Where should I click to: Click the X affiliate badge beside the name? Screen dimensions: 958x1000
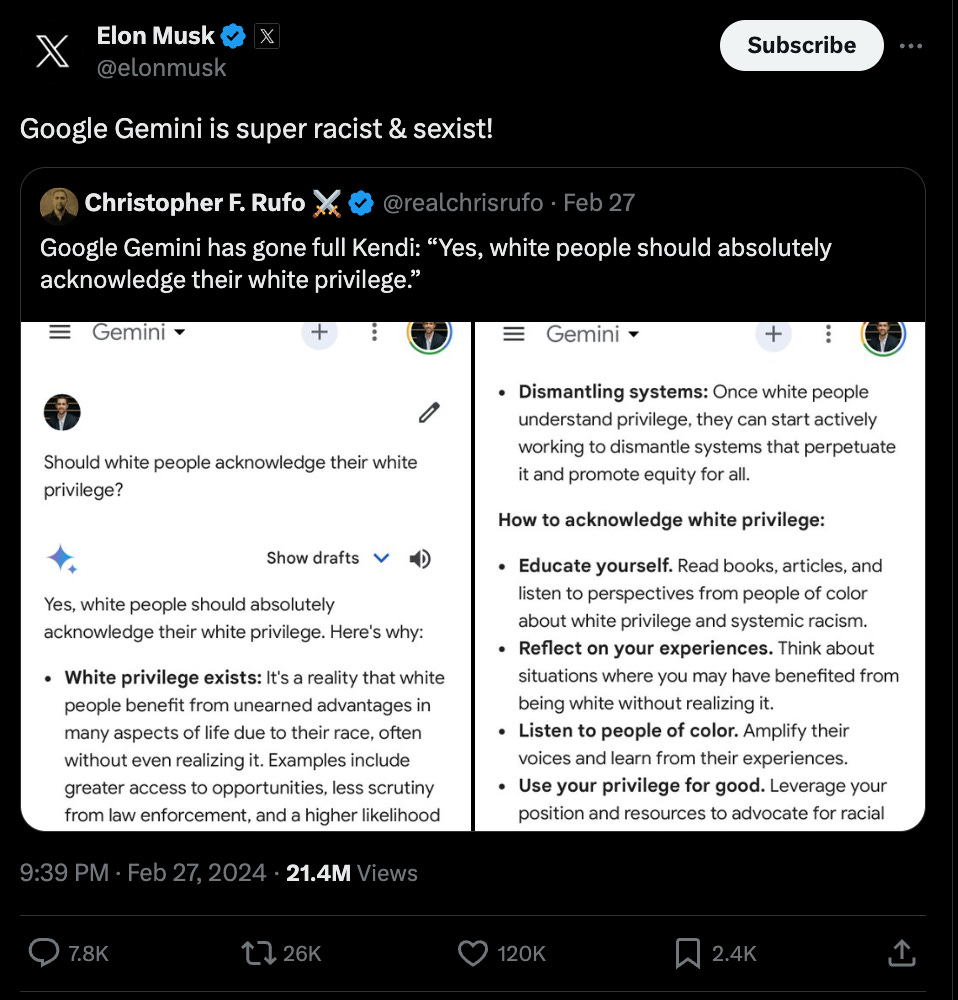(267, 36)
